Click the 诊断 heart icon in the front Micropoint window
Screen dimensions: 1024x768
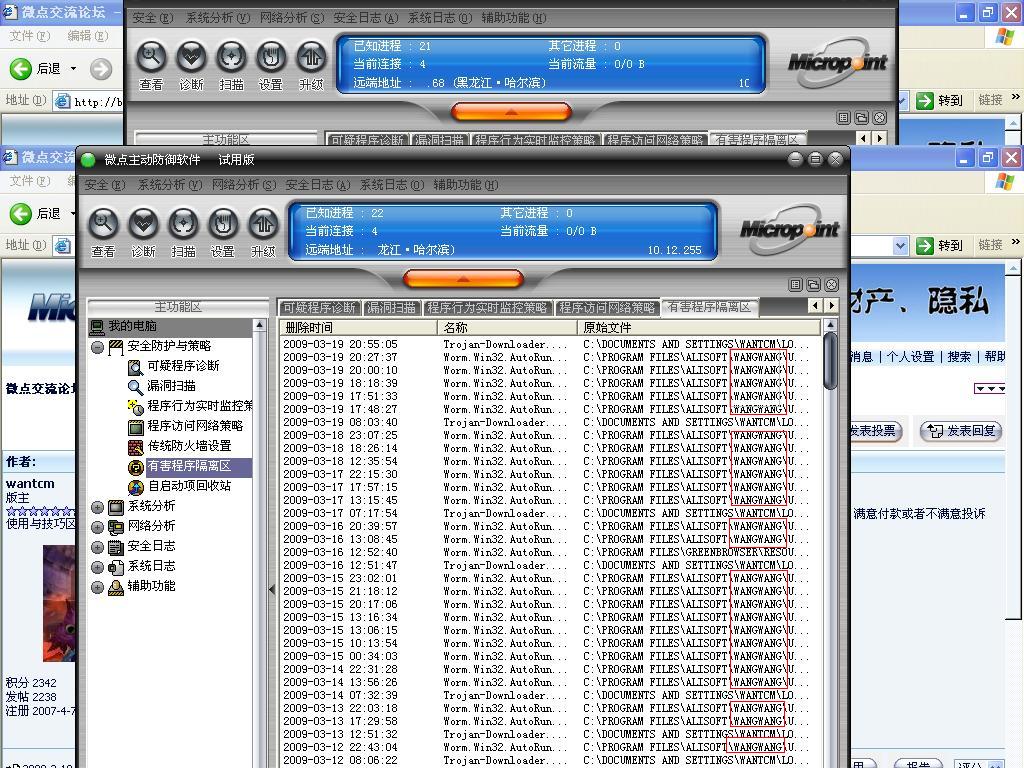point(144,224)
